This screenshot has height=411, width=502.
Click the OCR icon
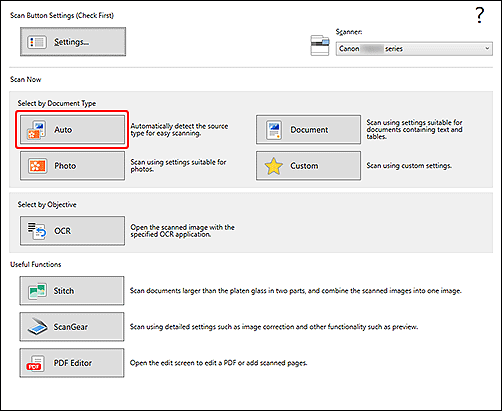coord(37,231)
